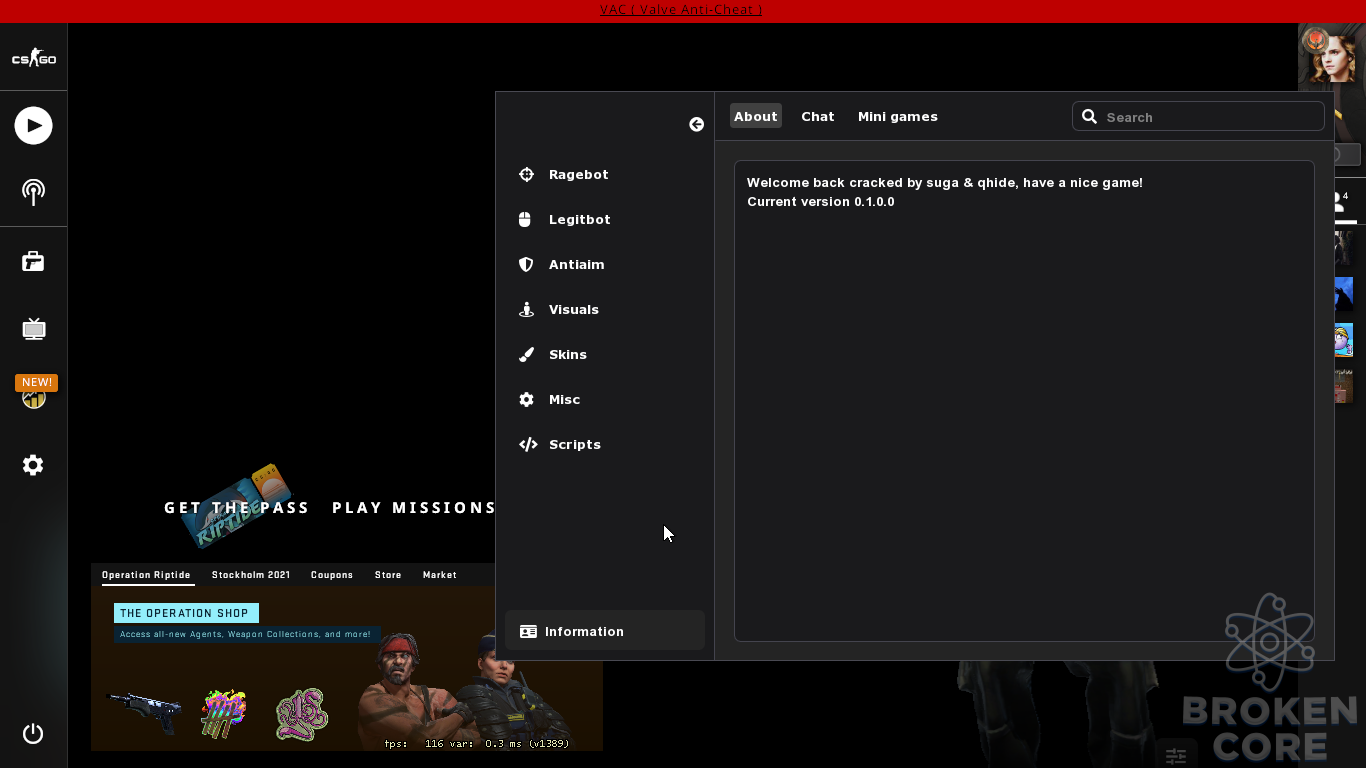The image size is (1366, 768).
Task: Open the Market tab
Action: click(x=440, y=575)
